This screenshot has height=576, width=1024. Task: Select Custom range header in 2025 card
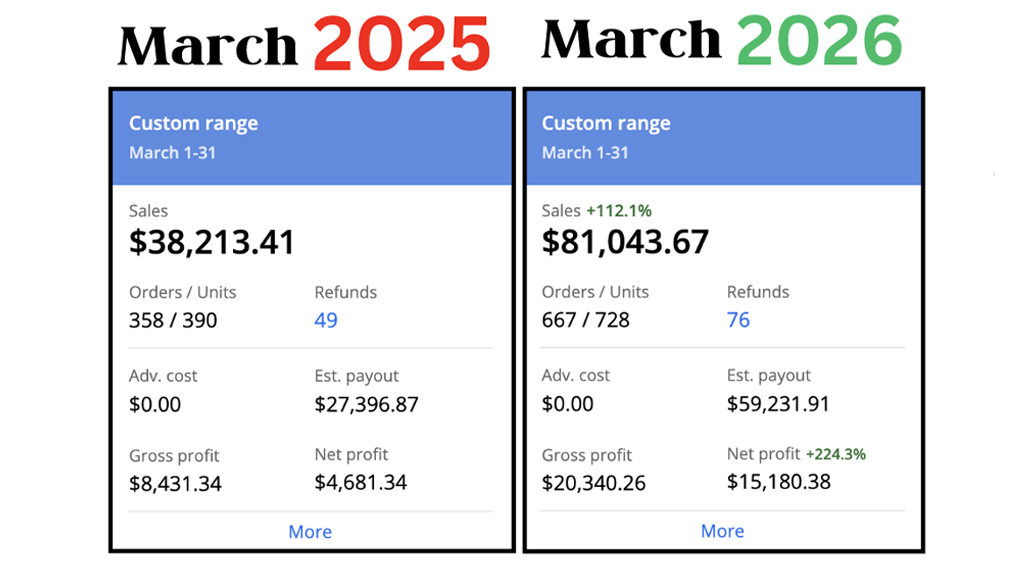click(193, 124)
